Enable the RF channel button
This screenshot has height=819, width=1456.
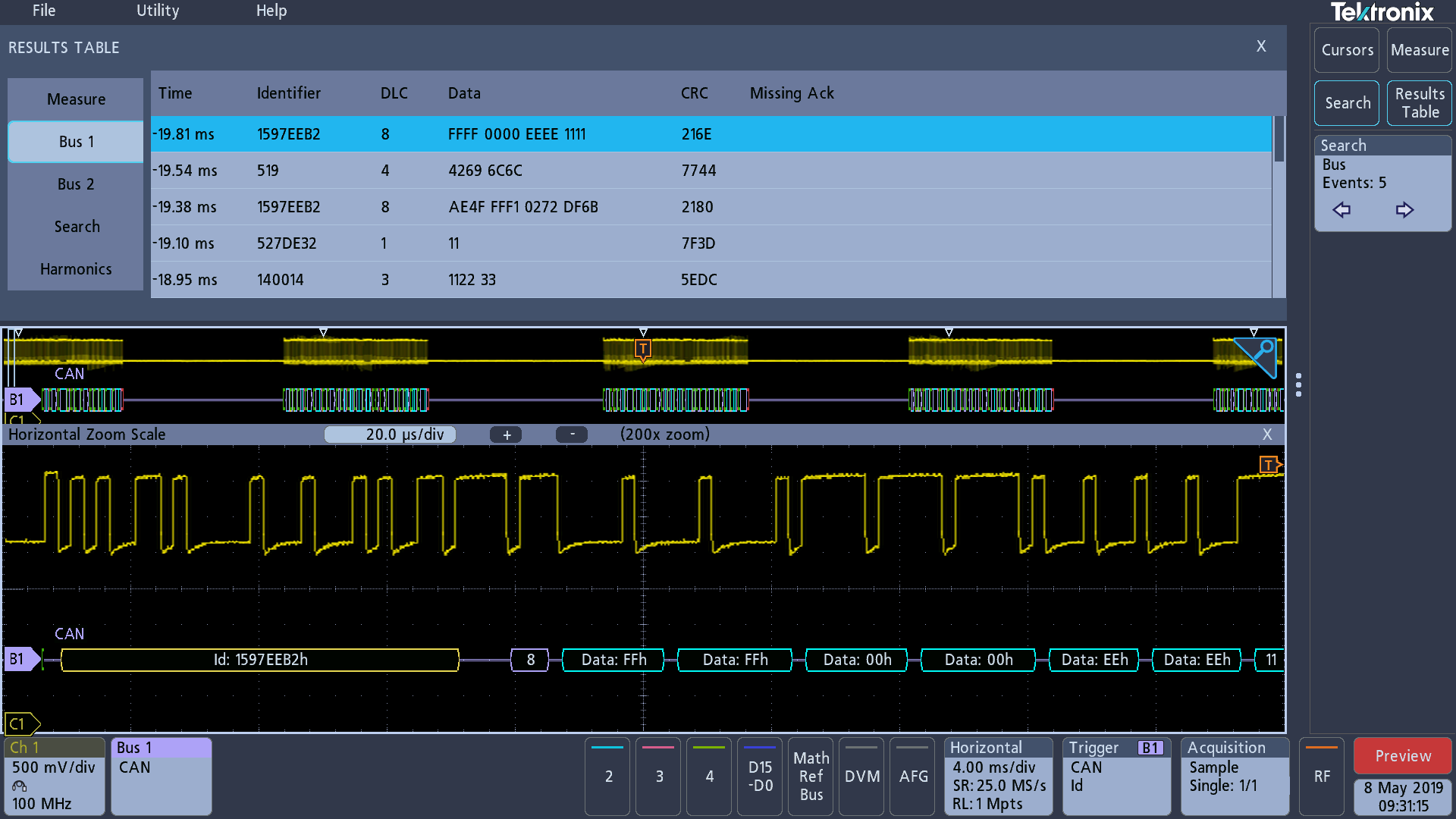tap(1322, 776)
